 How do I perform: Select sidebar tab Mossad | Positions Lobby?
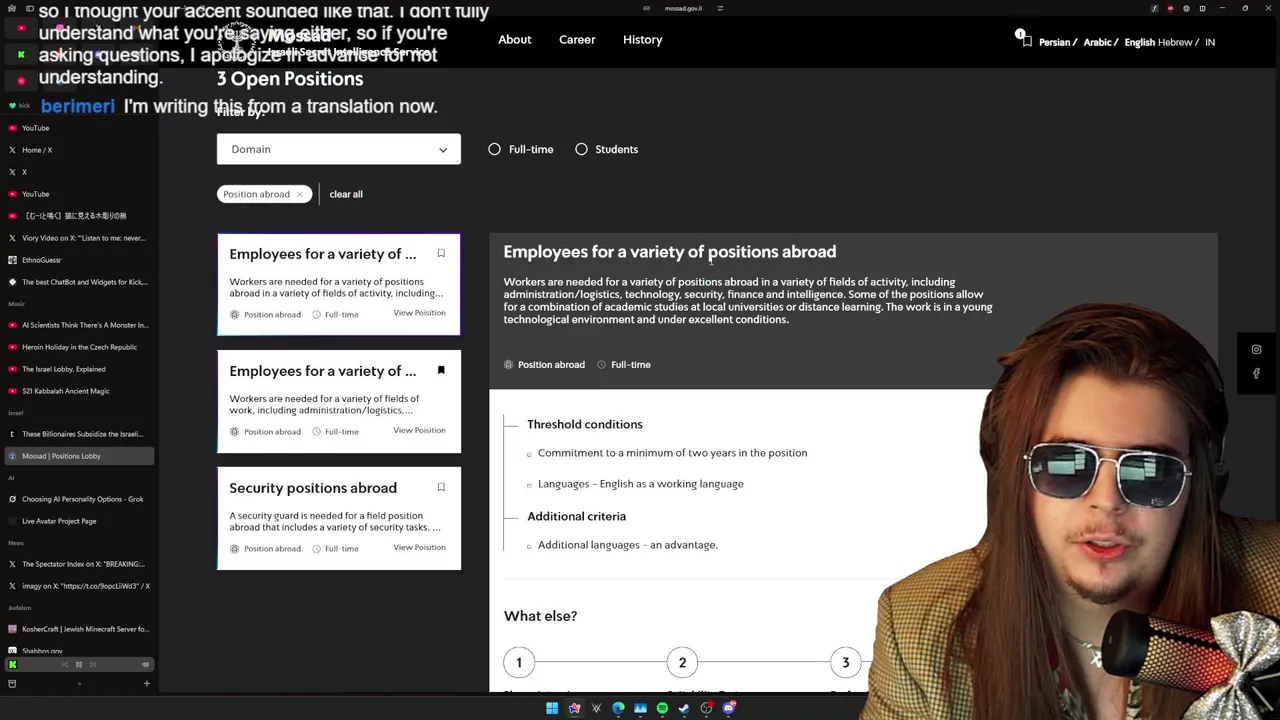pyautogui.click(x=78, y=456)
